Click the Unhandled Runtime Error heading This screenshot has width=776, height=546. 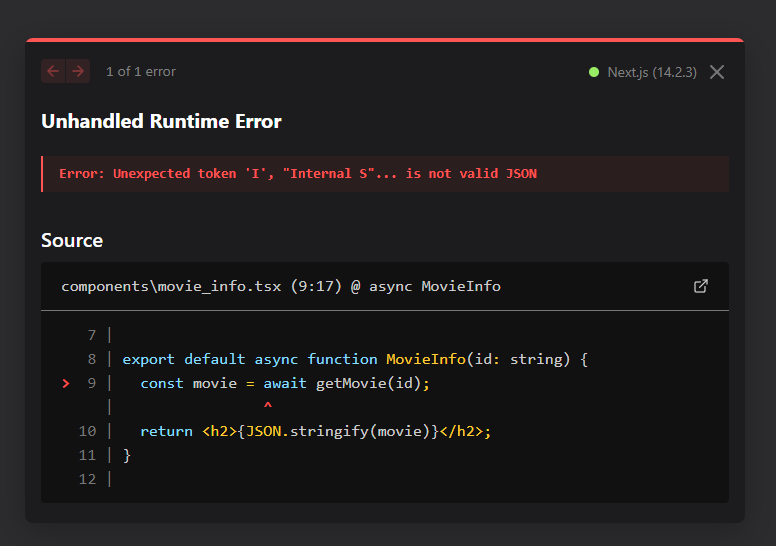click(161, 121)
